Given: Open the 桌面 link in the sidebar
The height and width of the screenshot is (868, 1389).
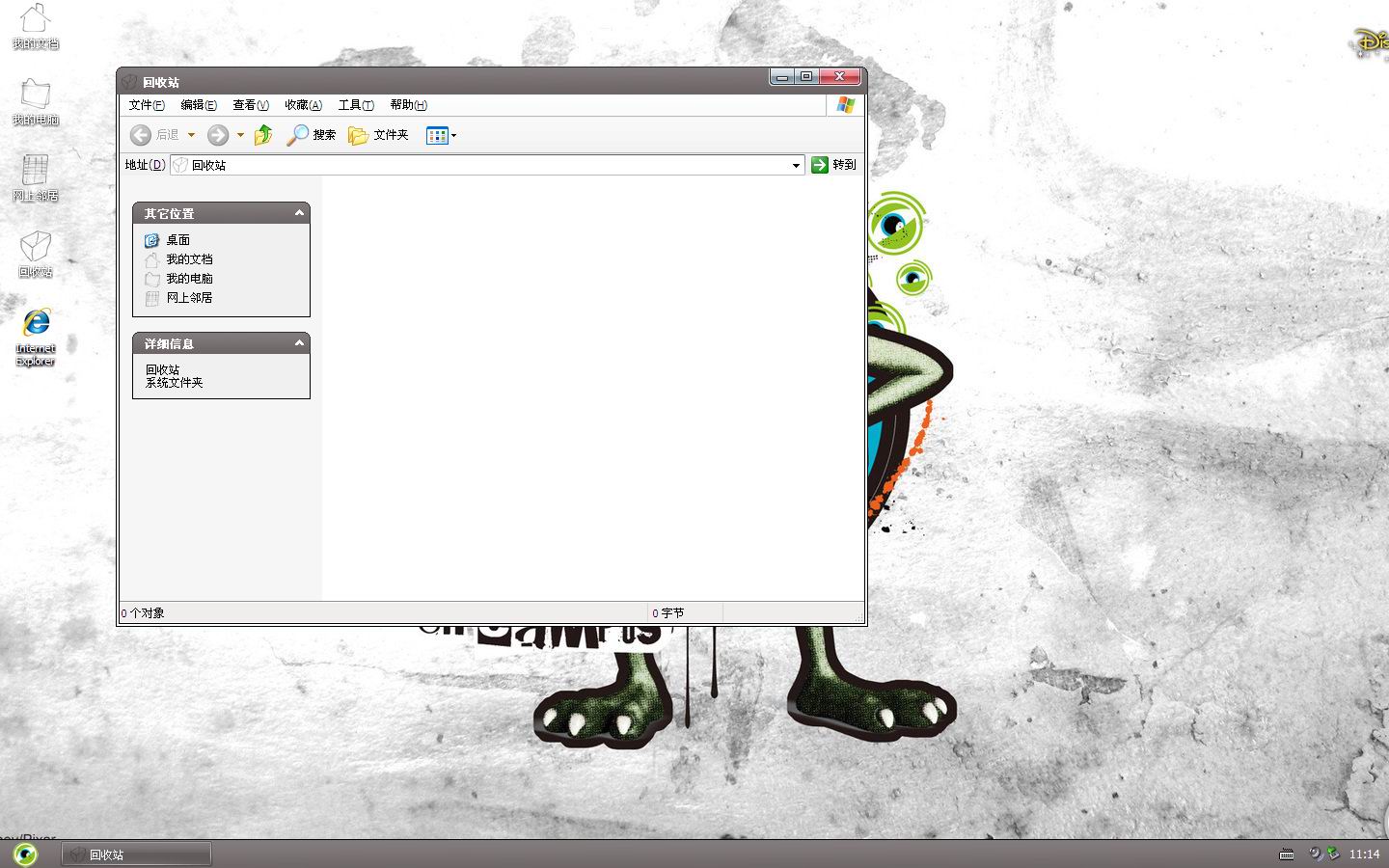Looking at the screenshot, I should [177, 240].
